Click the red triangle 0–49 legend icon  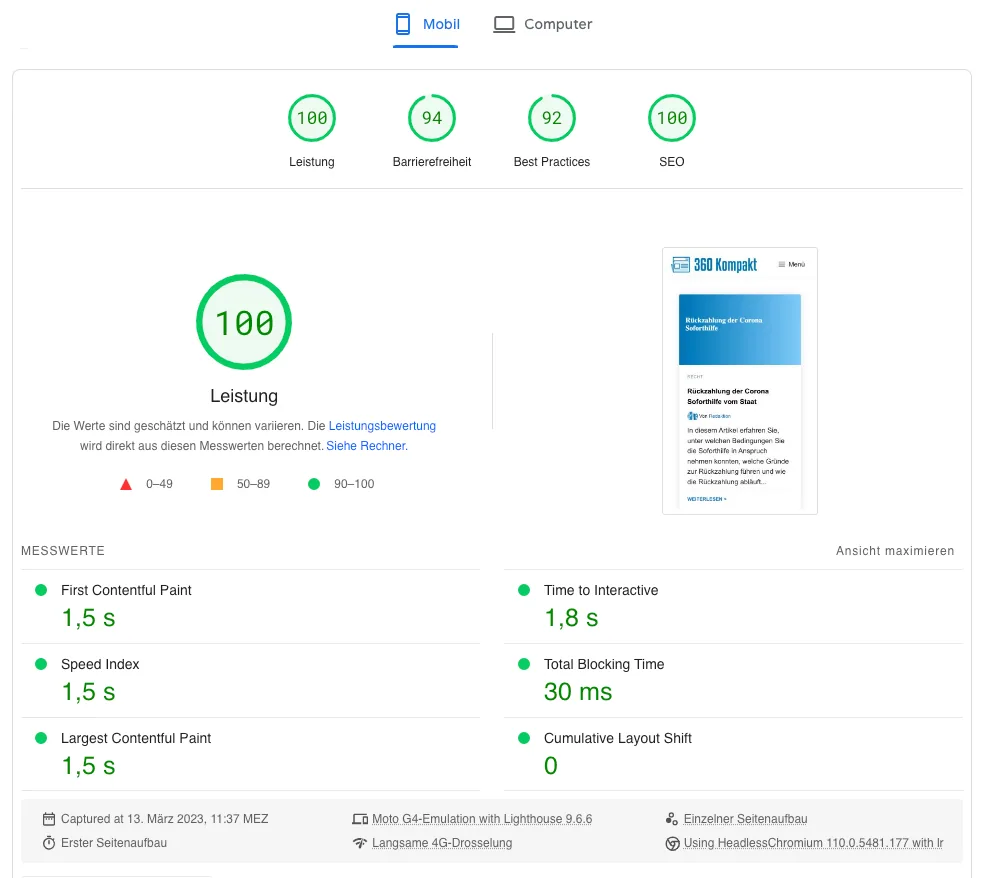(126, 484)
